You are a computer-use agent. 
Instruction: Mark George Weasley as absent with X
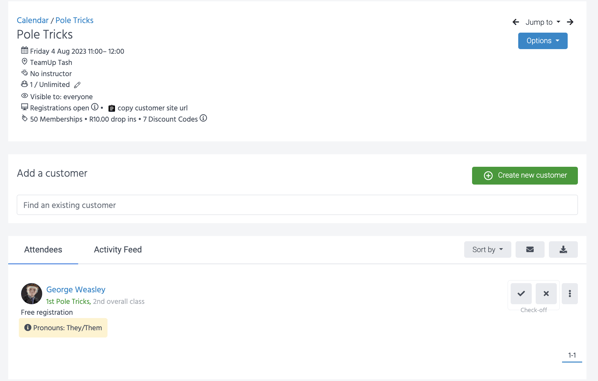(546, 294)
